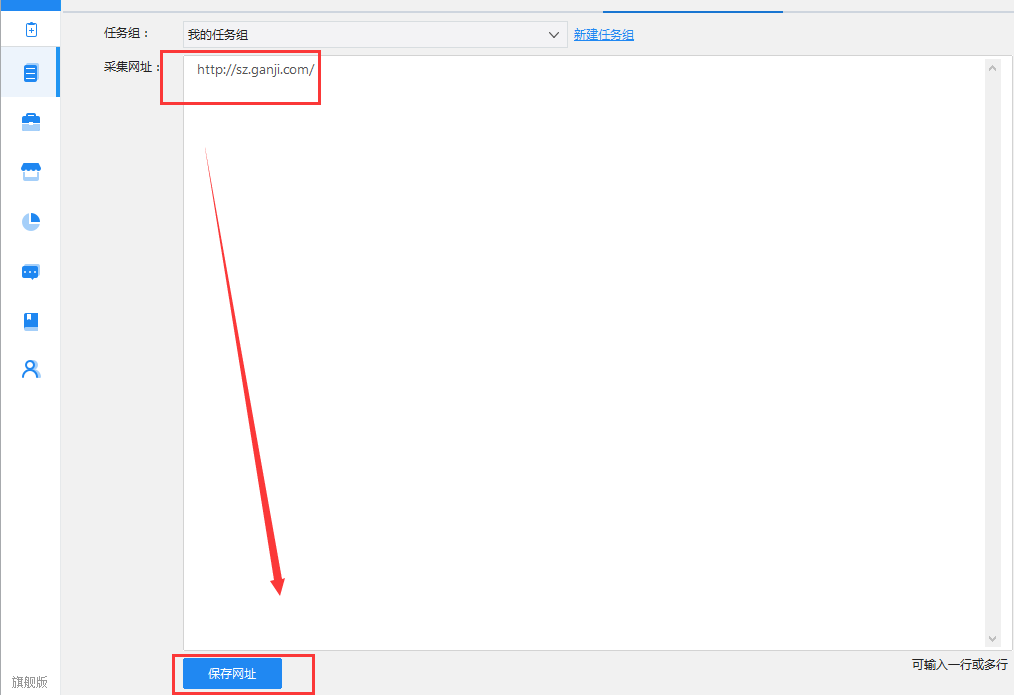
Task: Open the user account icon
Action: (x=31, y=369)
